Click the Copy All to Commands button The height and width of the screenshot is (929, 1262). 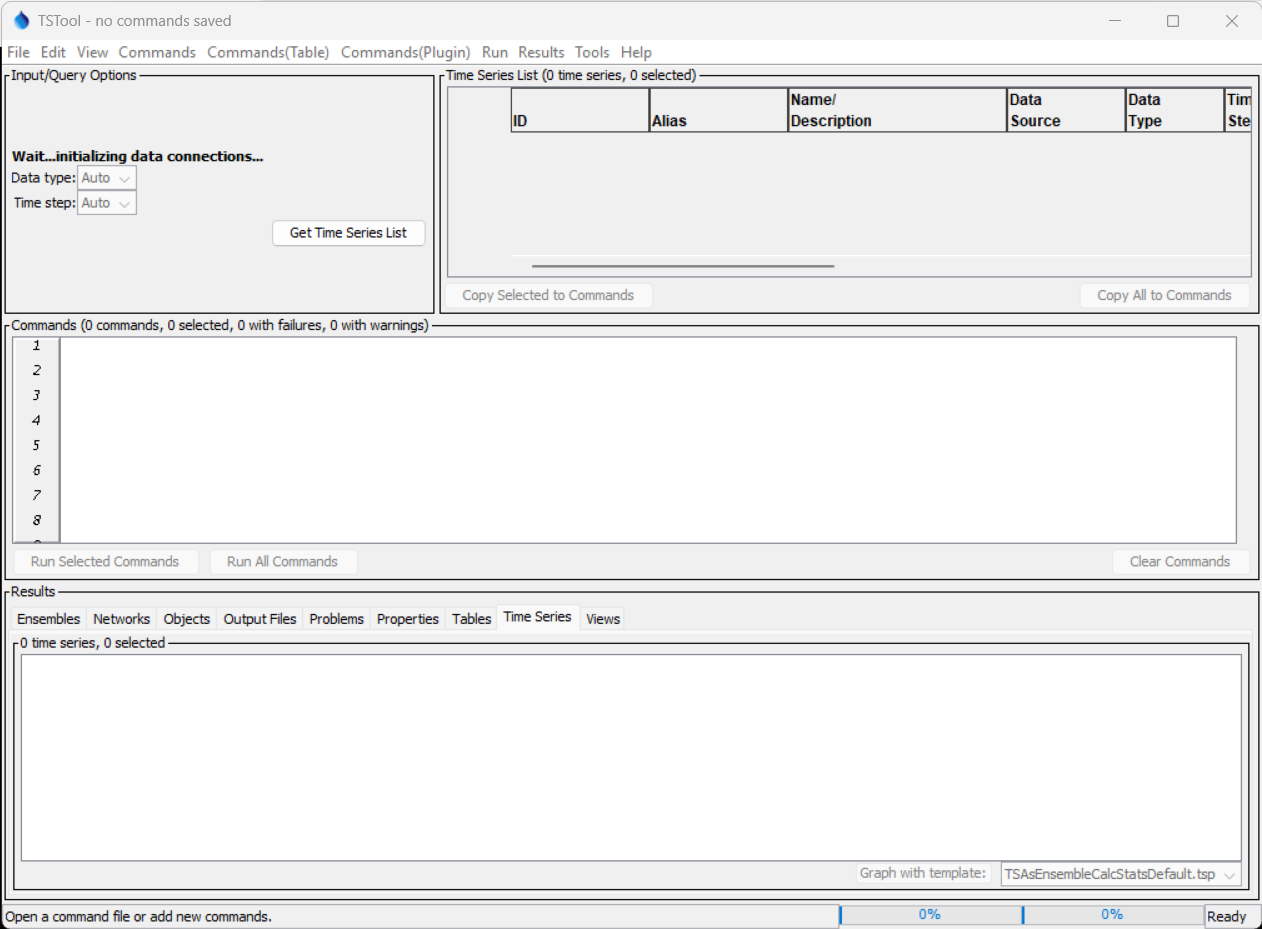click(1164, 295)
